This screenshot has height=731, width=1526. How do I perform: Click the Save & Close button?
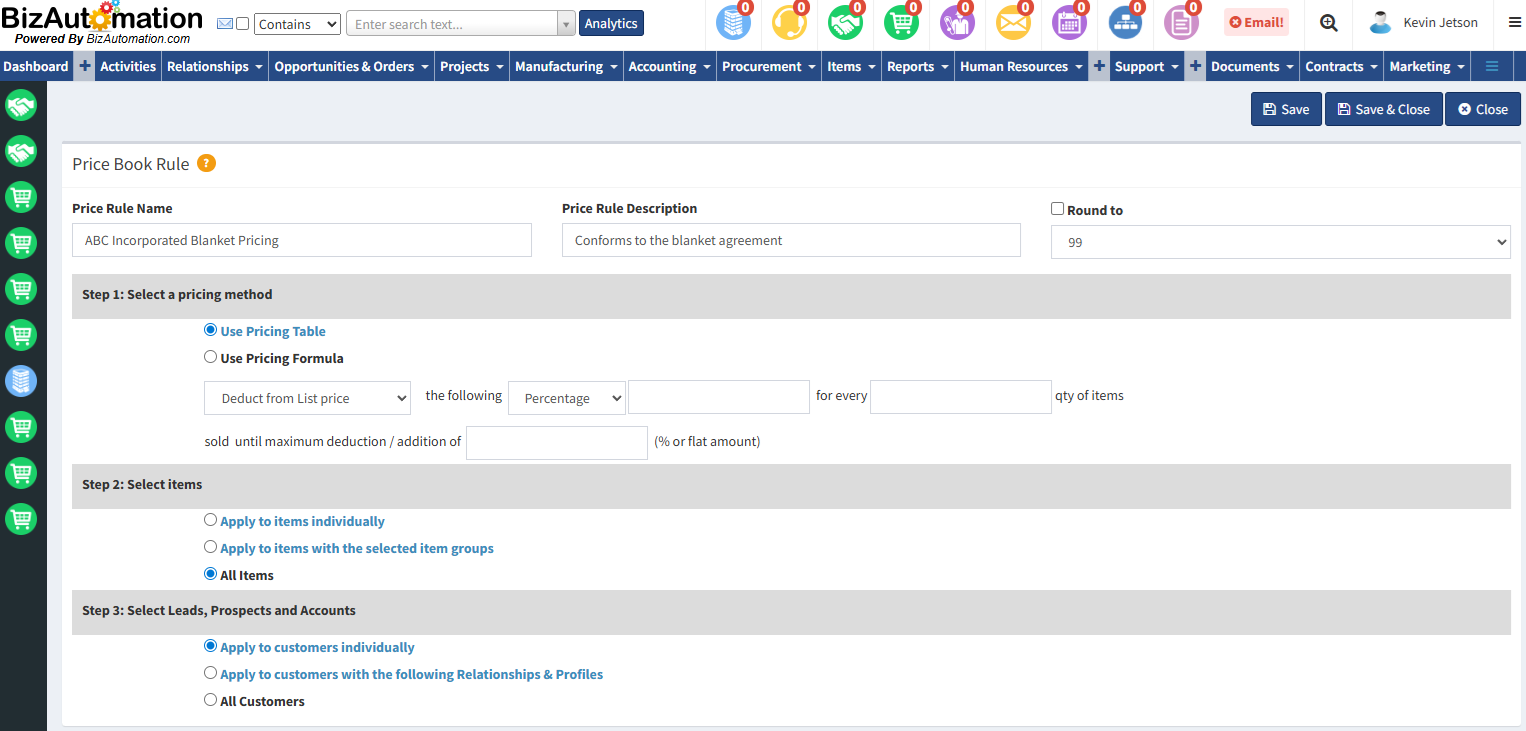coord(1384,109)
